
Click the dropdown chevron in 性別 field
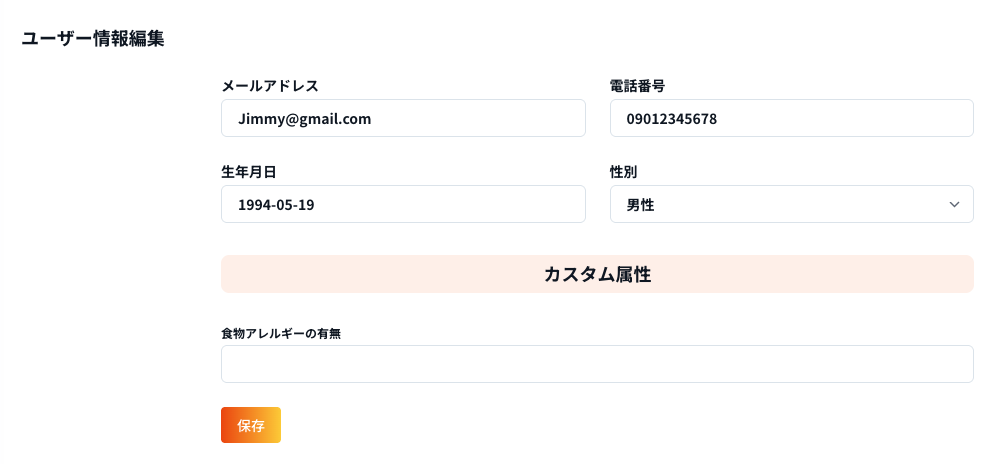pos(952,204)
